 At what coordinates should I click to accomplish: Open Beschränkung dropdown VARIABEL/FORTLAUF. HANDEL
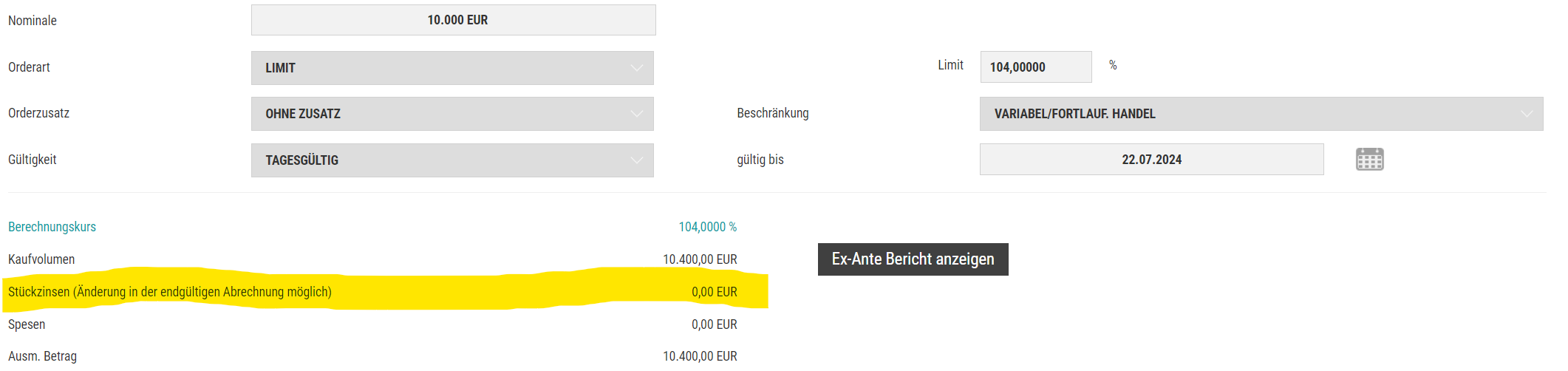coord(1260,114)
